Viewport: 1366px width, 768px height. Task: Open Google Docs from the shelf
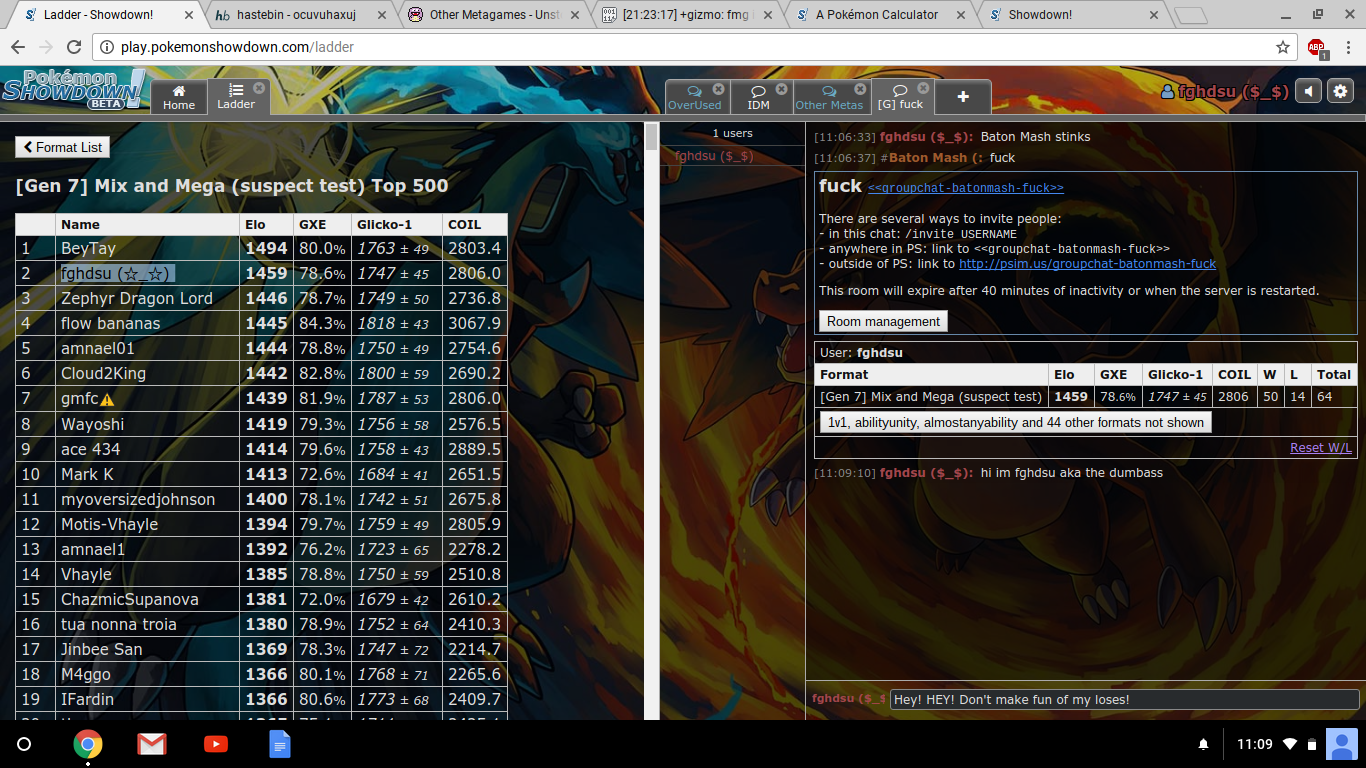point(280,744)
